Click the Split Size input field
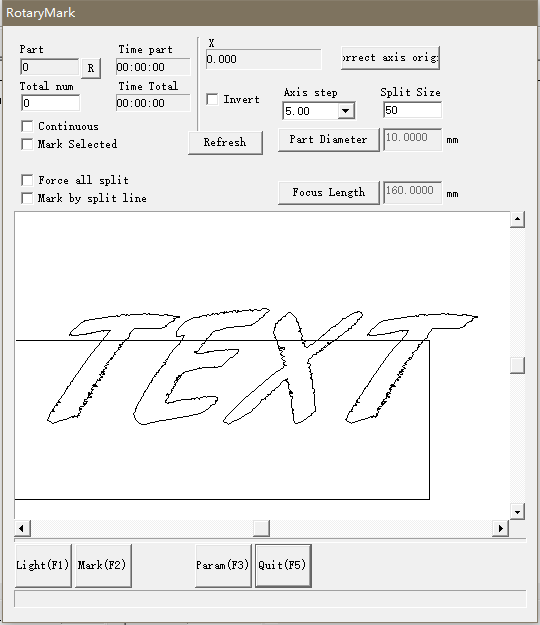 (412, 110)
